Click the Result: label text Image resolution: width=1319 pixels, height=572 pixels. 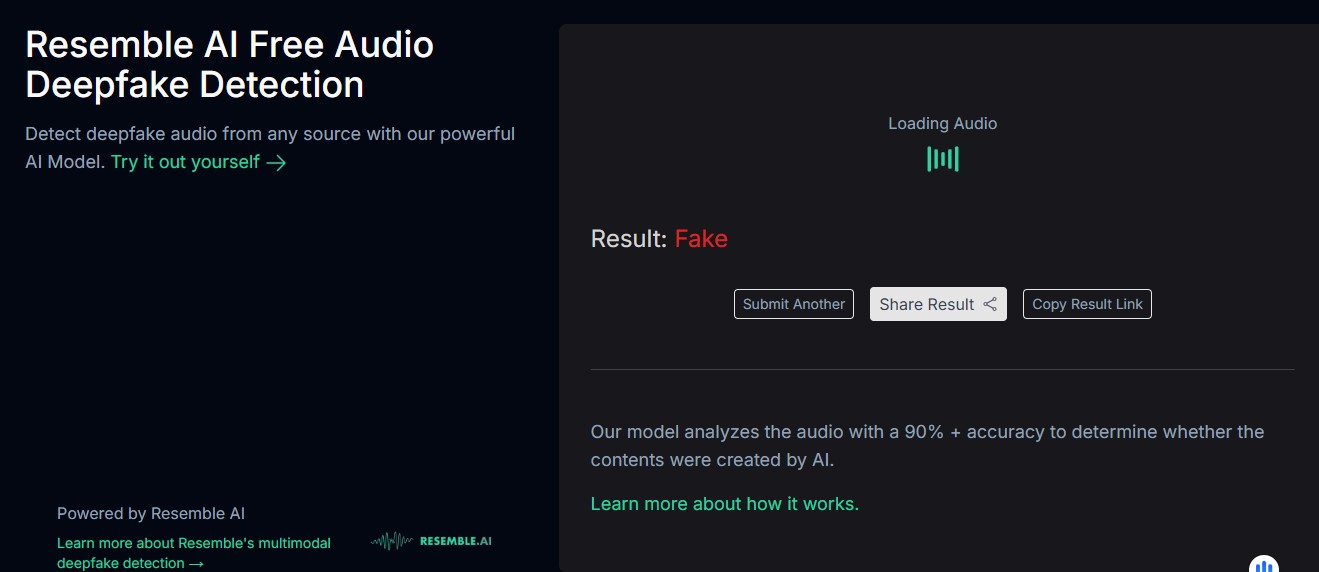click(628, 239)
